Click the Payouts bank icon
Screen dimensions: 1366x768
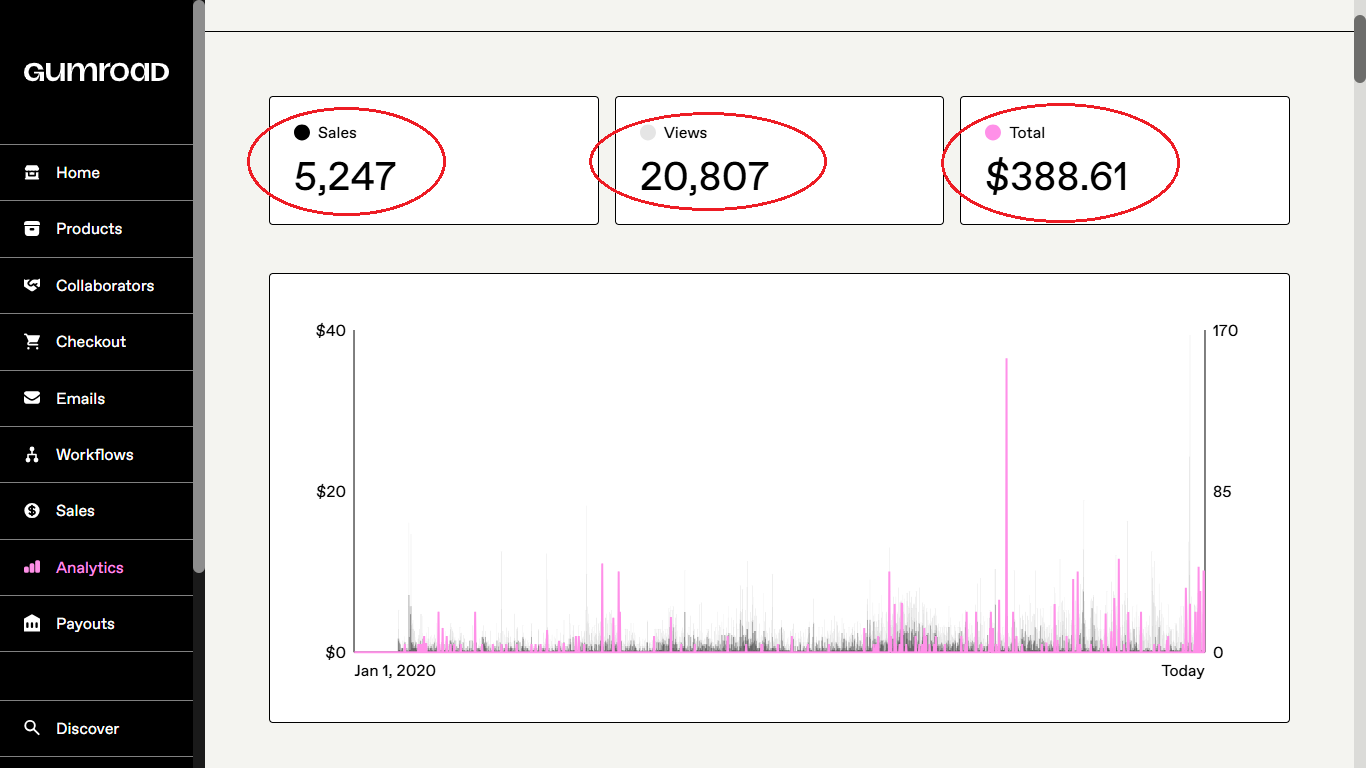[32, 624]
